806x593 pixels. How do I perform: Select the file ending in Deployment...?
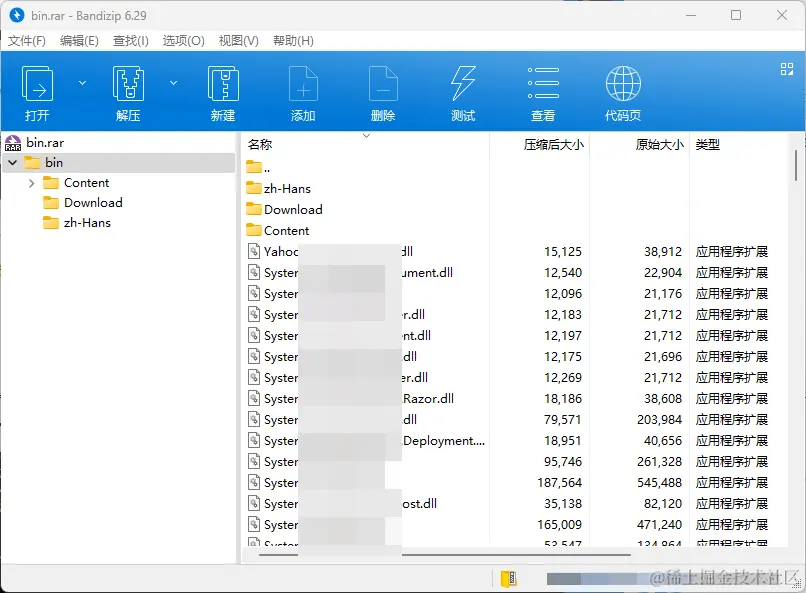[514, 441]
